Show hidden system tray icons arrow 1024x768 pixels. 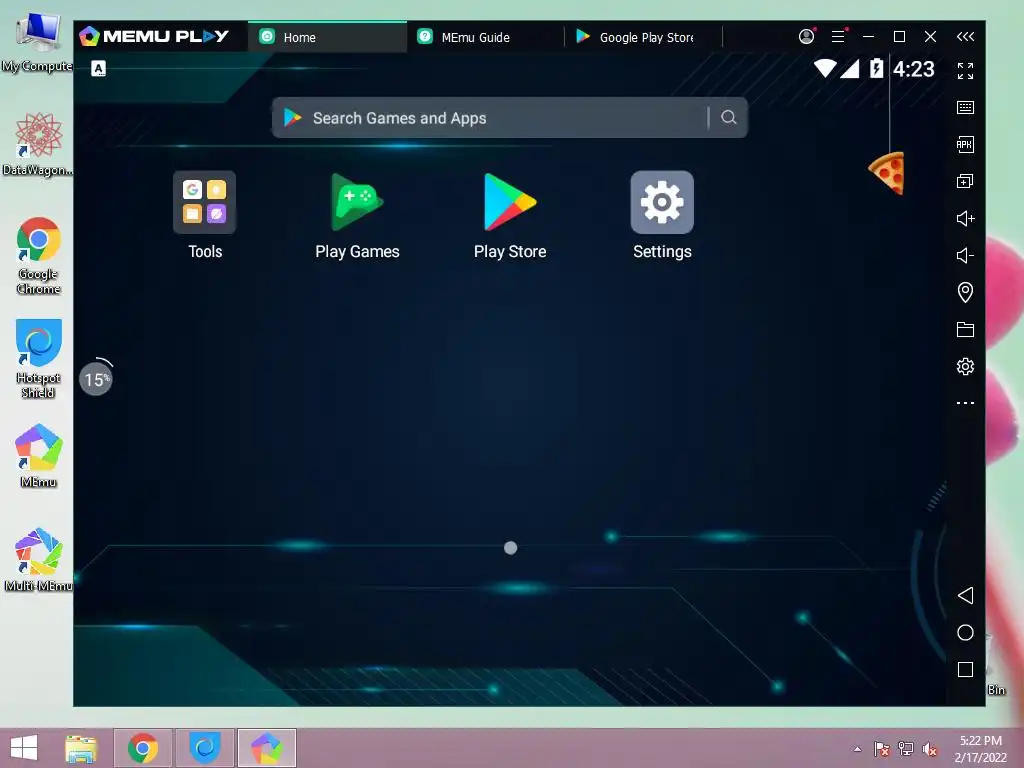(x=857, y=749)
